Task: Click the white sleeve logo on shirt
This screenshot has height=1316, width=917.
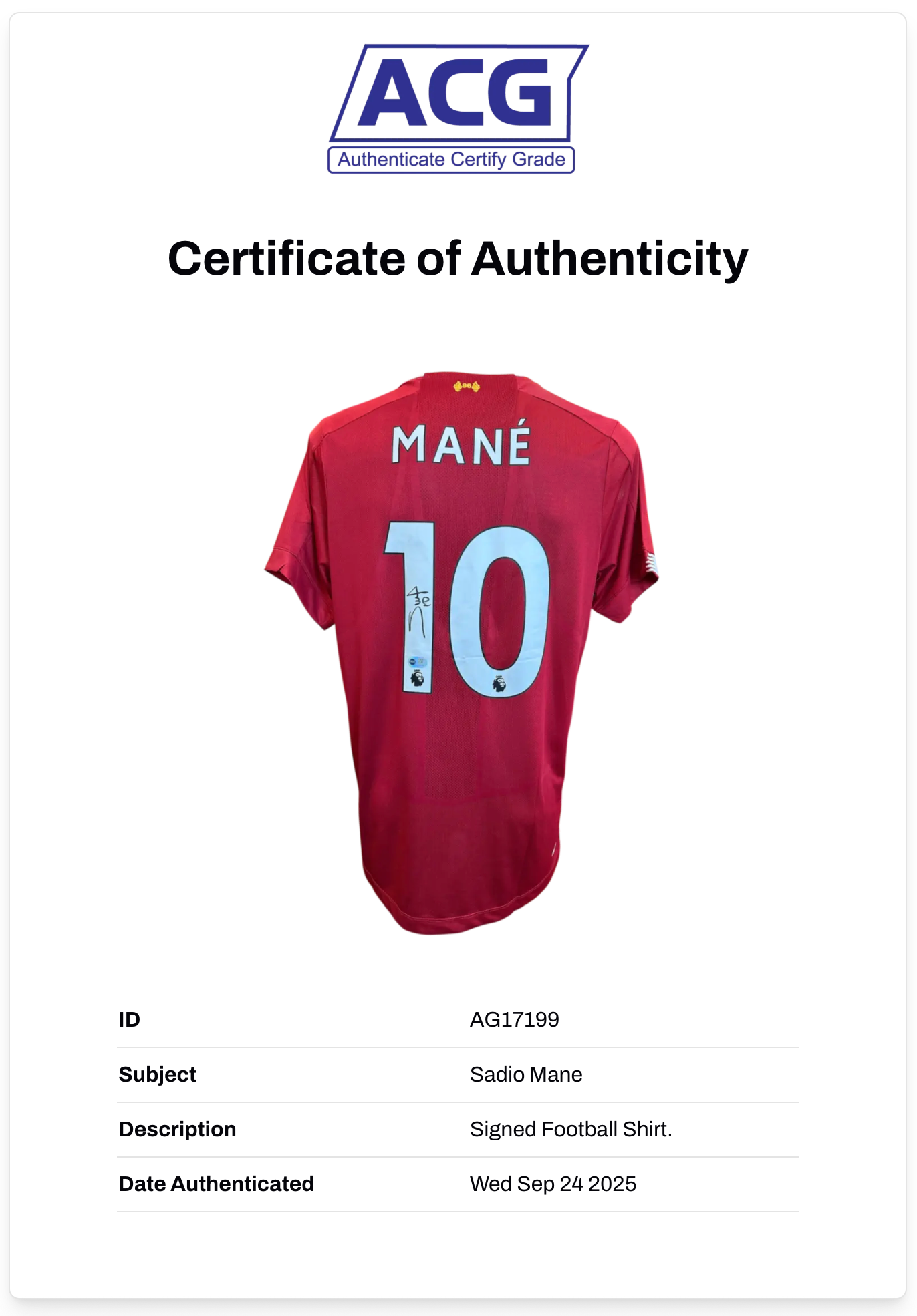Action: 651,563
